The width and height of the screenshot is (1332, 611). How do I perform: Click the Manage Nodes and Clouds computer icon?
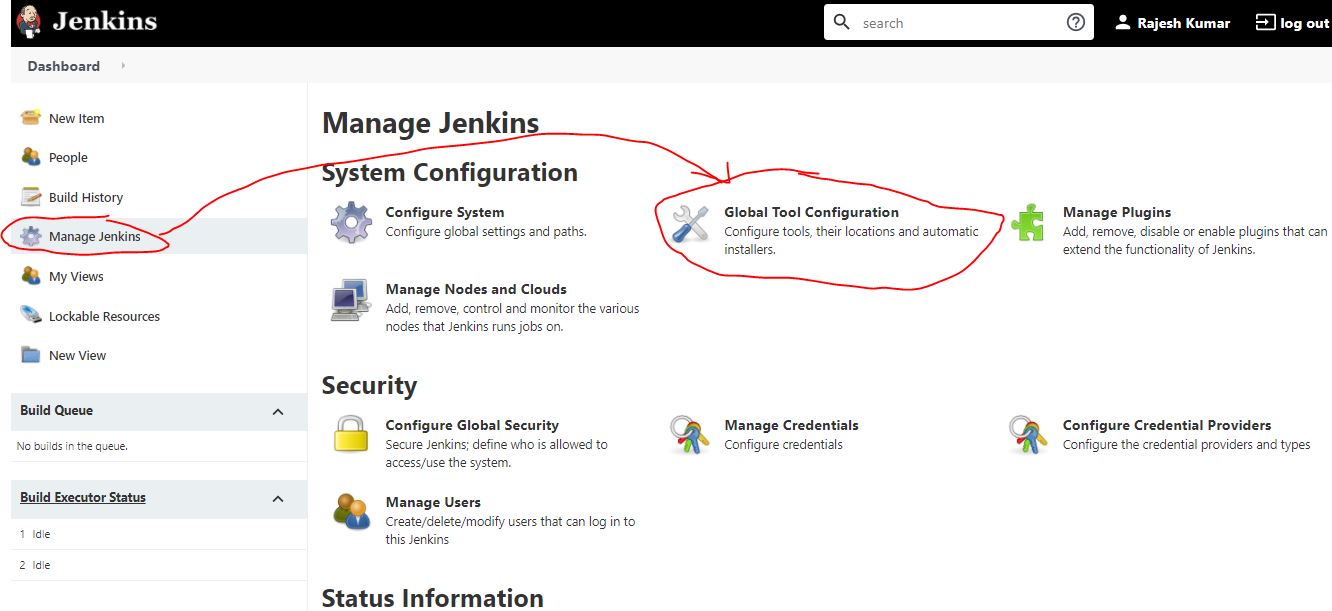pos(351,300)
